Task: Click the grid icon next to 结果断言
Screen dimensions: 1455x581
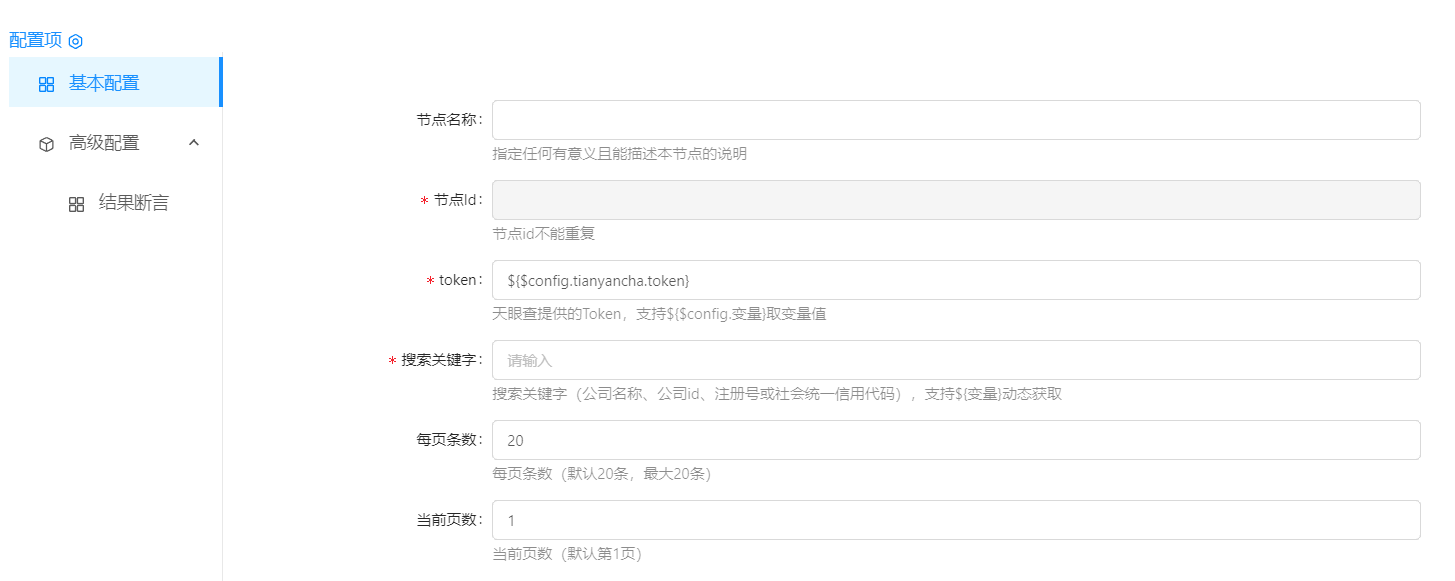Action: (x=76, y=204)
